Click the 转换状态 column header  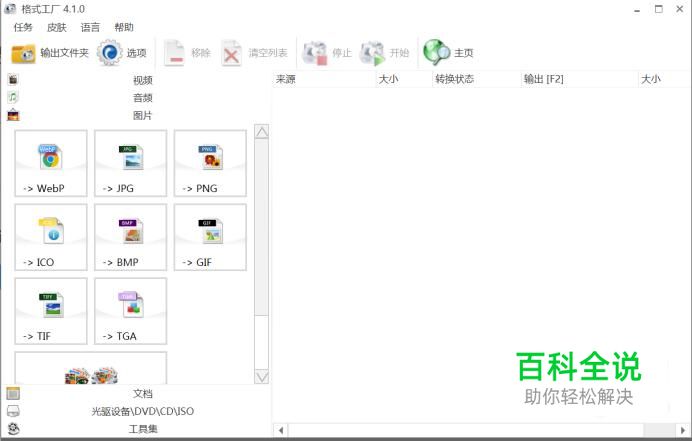[x=476, y=79]
